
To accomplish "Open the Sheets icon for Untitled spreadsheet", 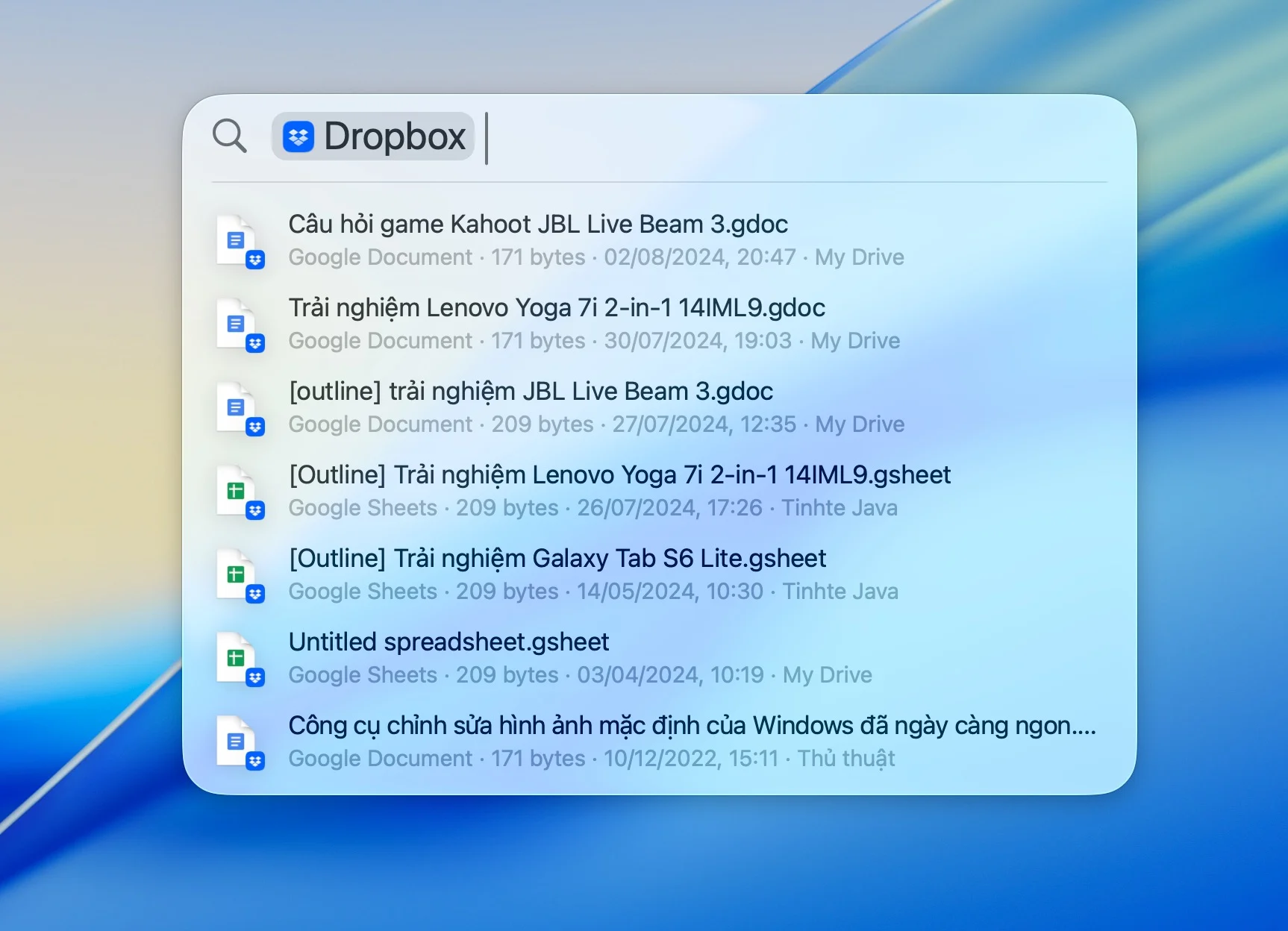I will 240,659.
